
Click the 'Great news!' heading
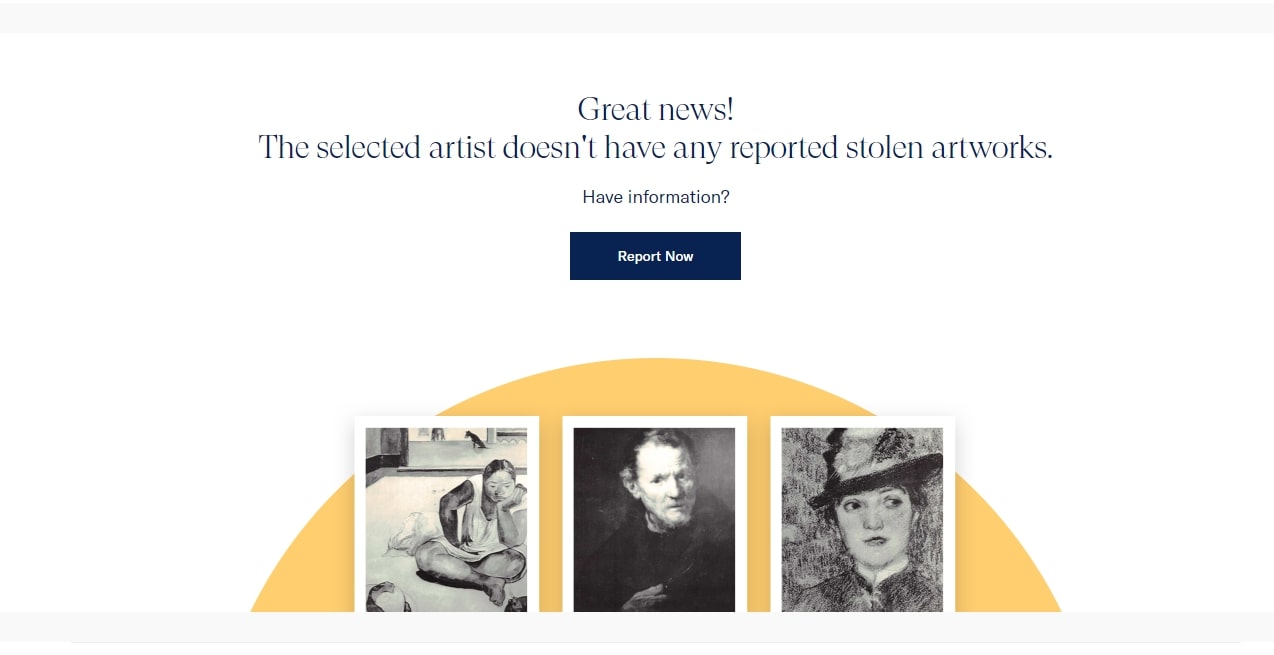(x=656, y=109)
